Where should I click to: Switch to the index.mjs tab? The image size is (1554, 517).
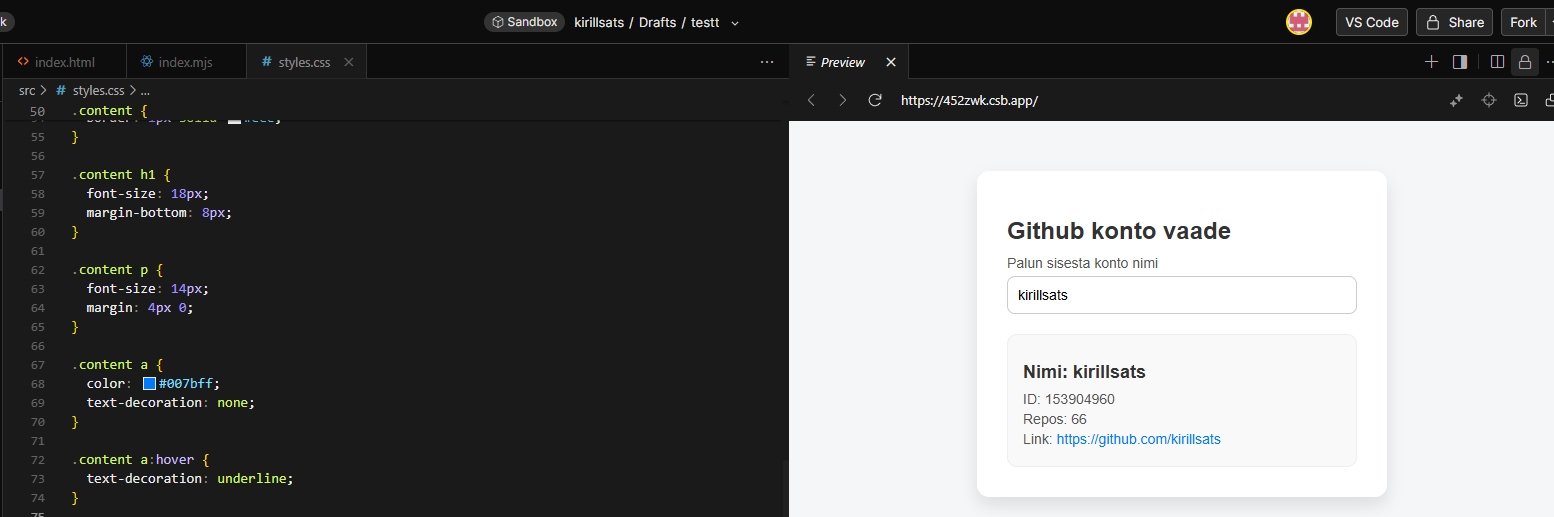pos(188,62)
